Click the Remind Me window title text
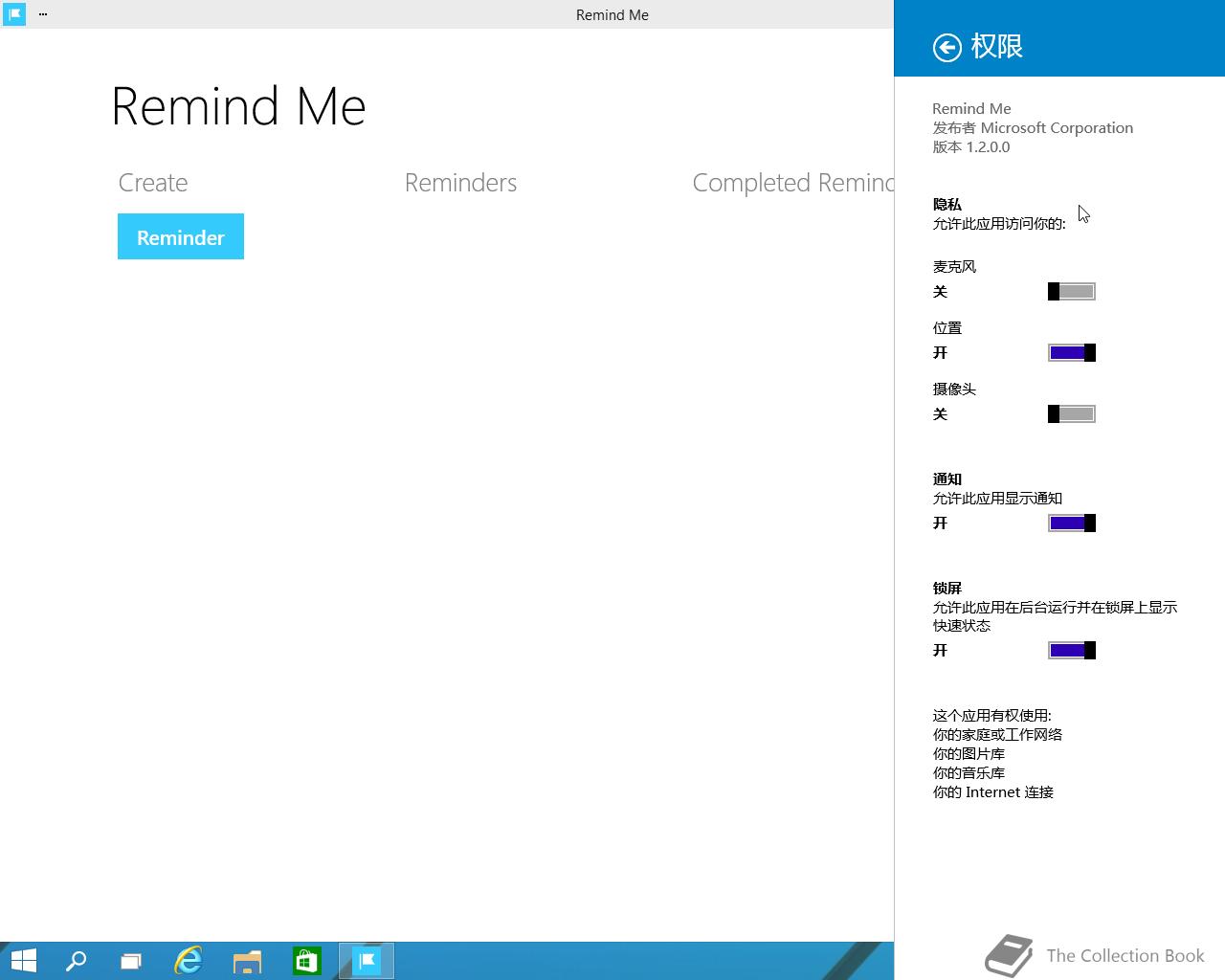The width and height of the screenshot is (1225, 980). pos(612,15)
